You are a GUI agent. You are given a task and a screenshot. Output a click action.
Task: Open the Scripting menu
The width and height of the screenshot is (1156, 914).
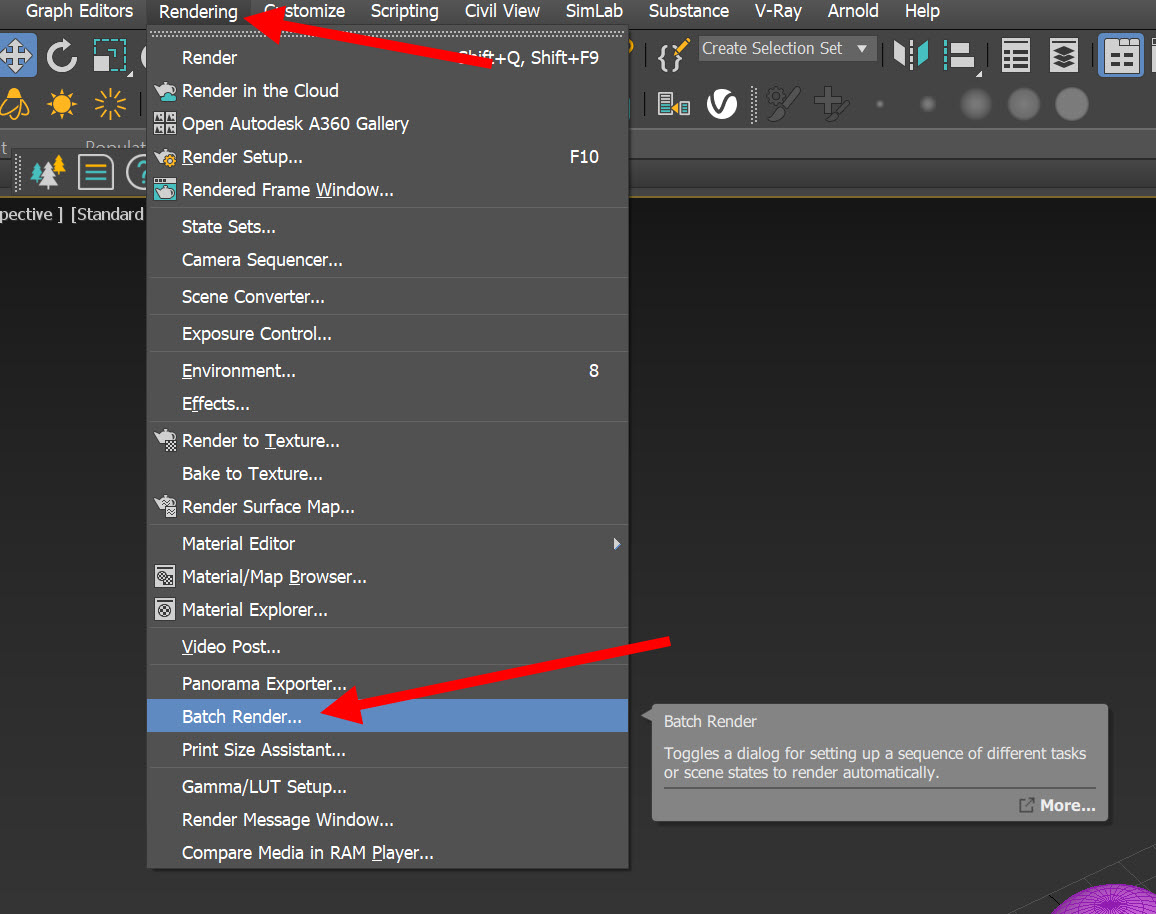[404, 11]
